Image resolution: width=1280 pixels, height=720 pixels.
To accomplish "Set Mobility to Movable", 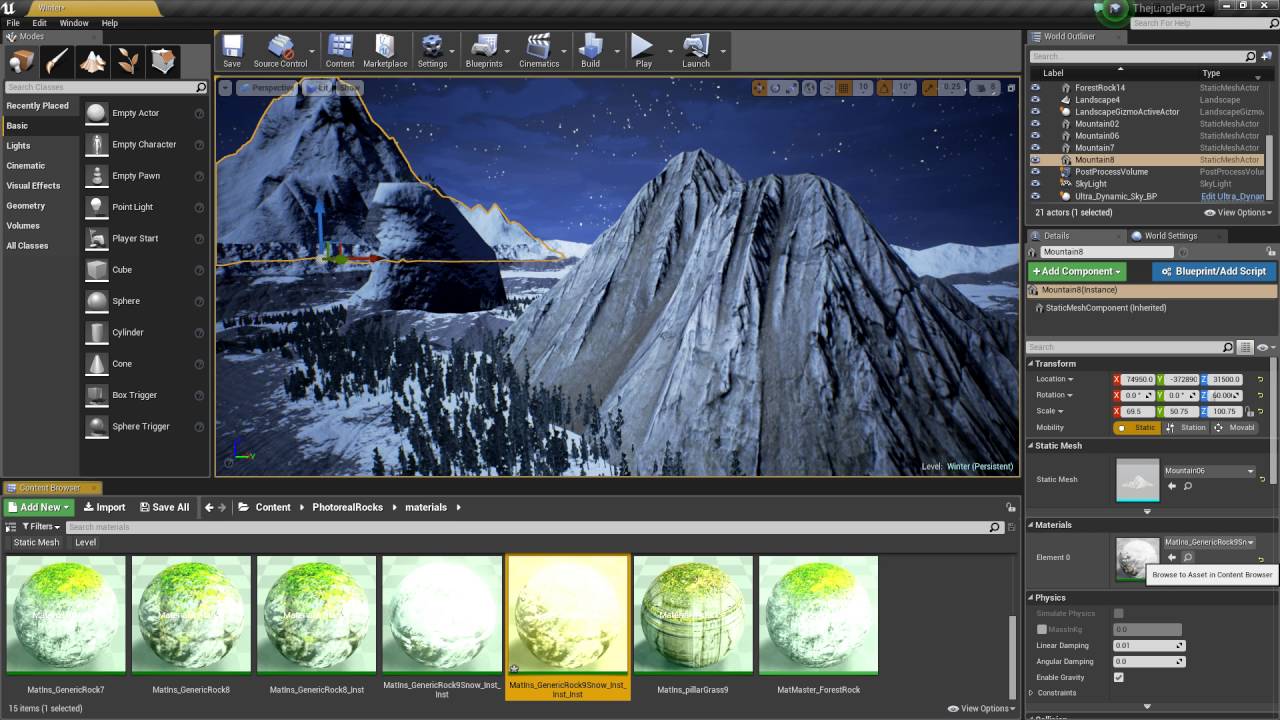I will pos(1234,428).
